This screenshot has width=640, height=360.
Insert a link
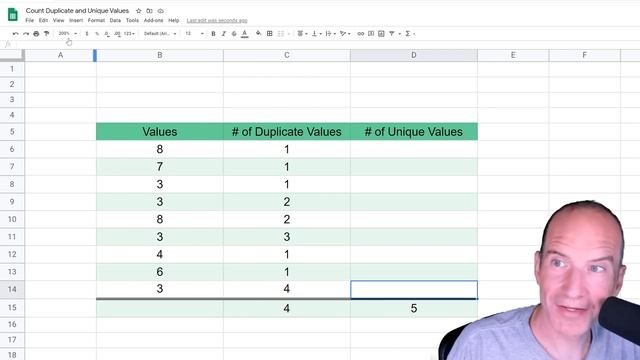[360, 33]
